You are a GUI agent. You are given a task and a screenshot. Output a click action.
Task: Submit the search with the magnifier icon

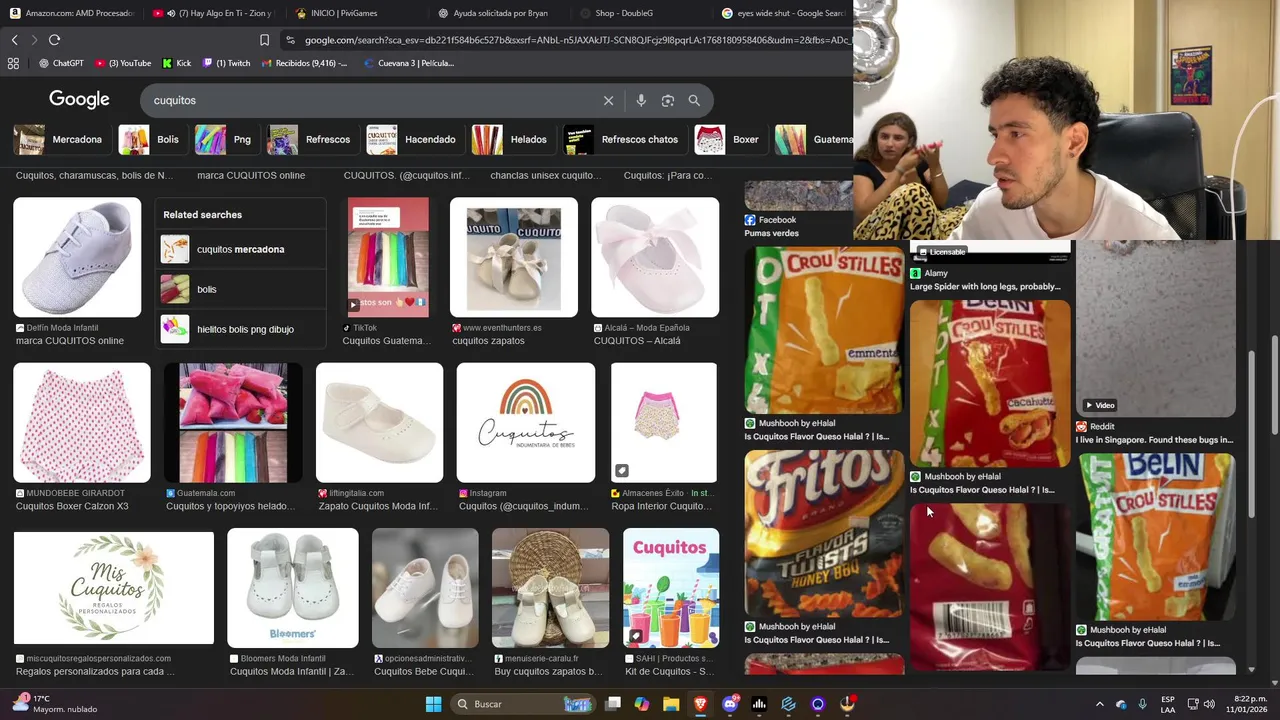click(694, 100)
